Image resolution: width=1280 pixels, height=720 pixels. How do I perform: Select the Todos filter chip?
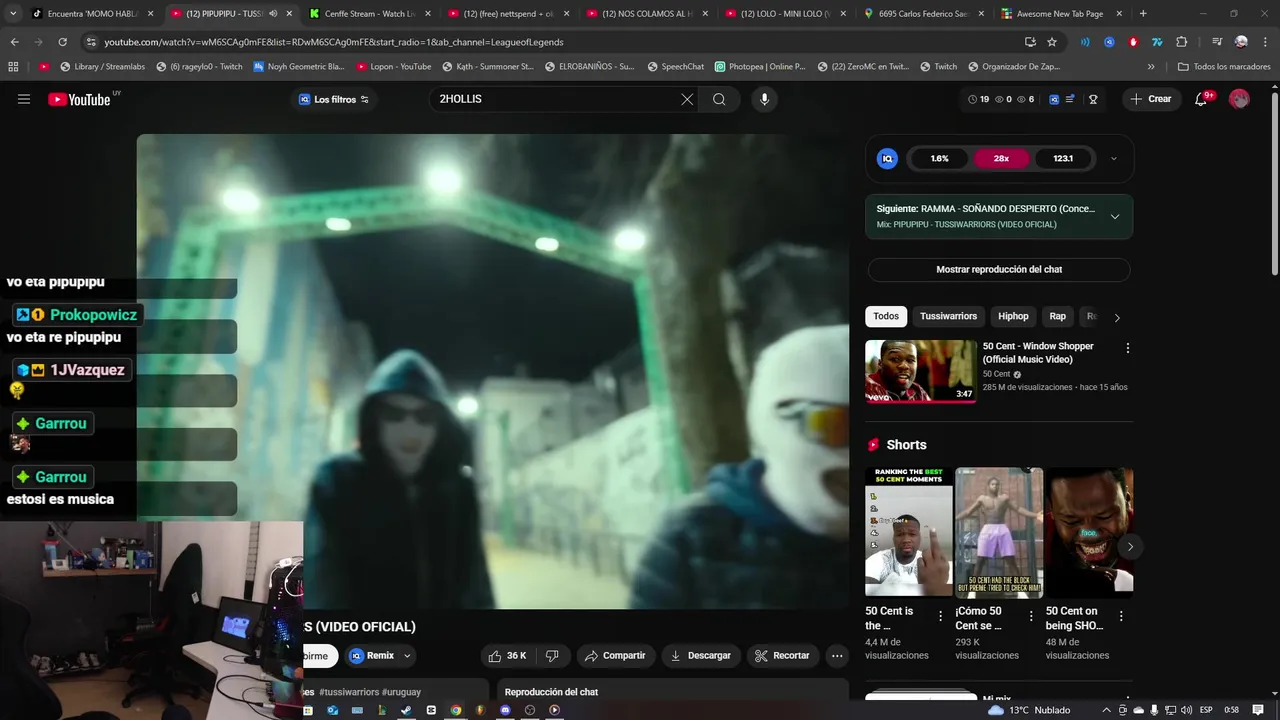[x=886, y=316]
